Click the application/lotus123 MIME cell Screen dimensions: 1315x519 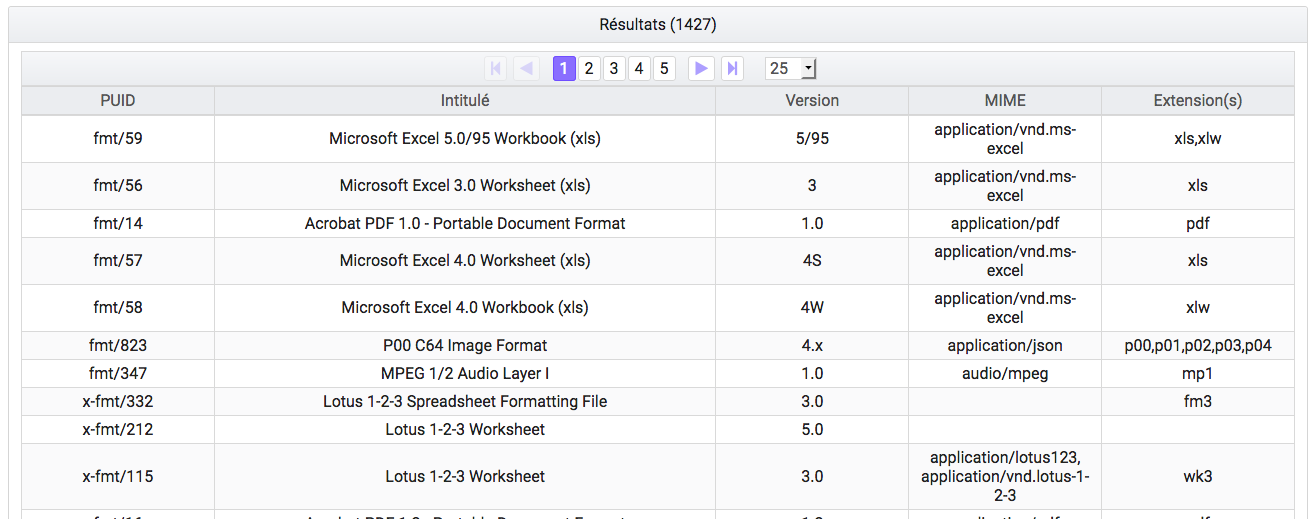coord(1005,477)
